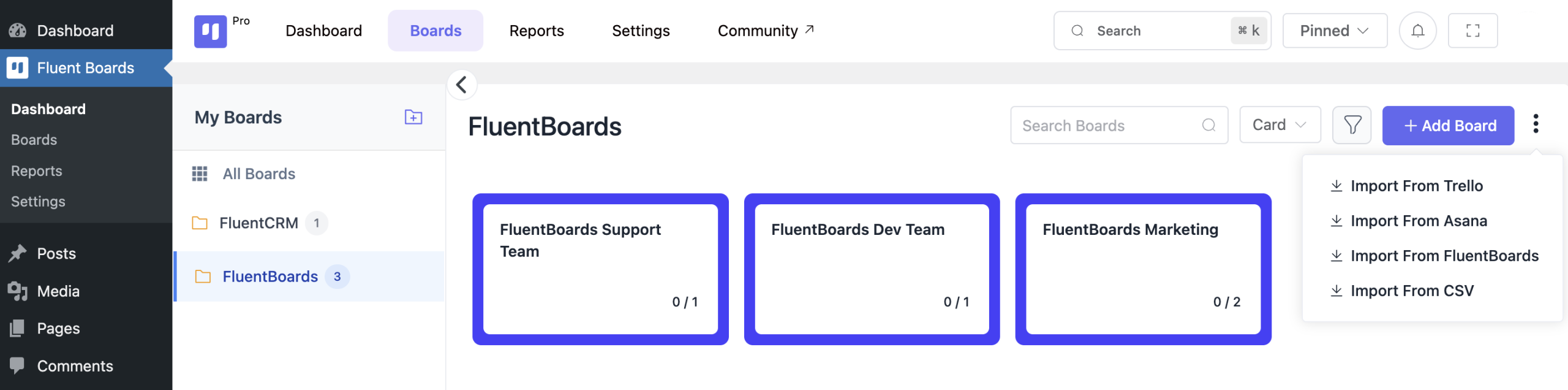This screenshot has width=1568, height=390.
Task: Open the Card view dropdown
Action: 1280,125
